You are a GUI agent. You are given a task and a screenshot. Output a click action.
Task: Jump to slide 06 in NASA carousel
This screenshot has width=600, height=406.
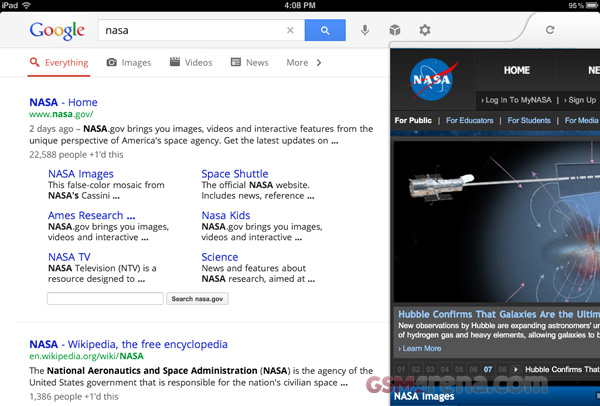(473, 369)
